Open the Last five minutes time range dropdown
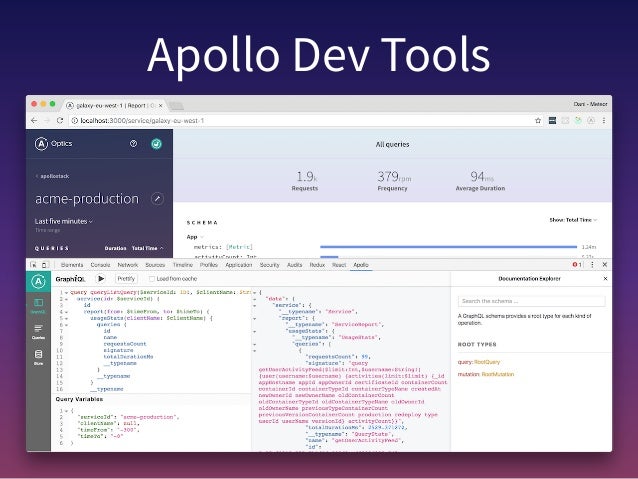This screenshot has width=638, height=479. click(x=63, y=221)
